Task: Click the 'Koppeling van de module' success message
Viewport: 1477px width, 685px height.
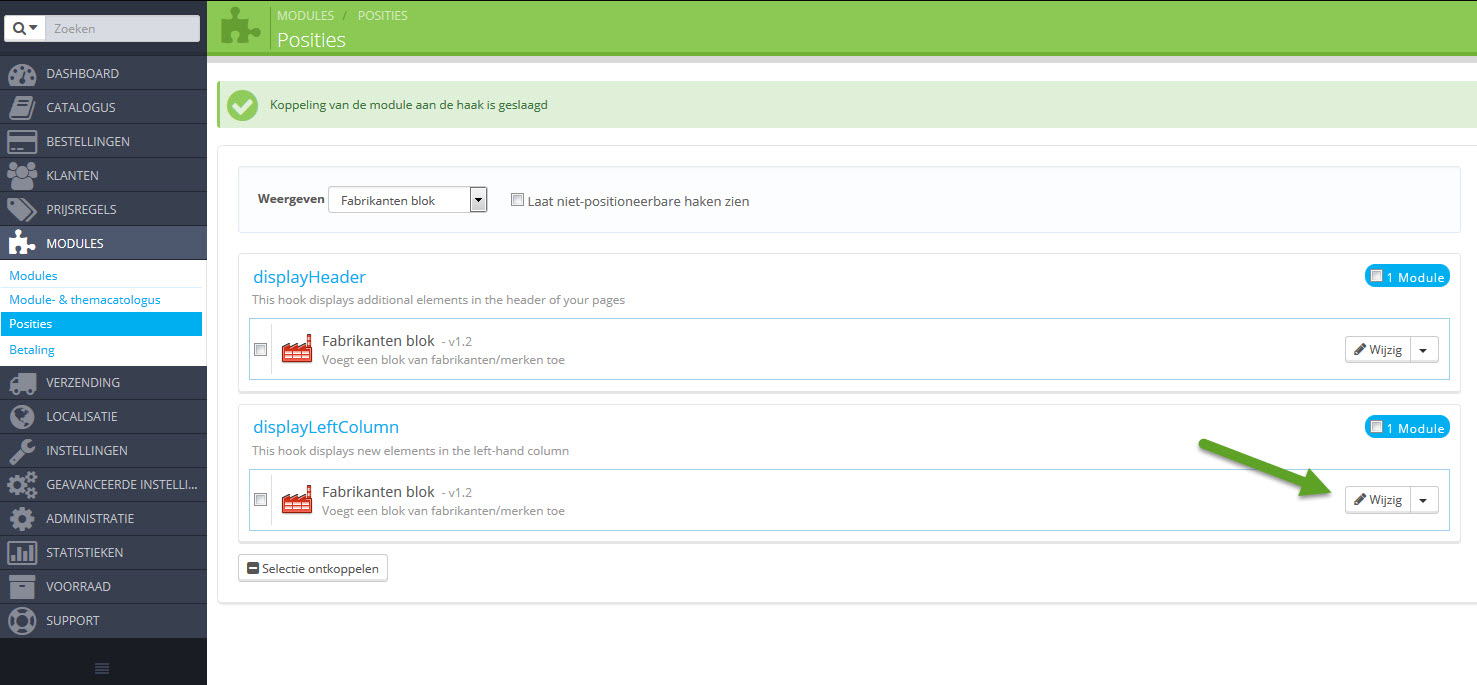Action: click(409, 105)
